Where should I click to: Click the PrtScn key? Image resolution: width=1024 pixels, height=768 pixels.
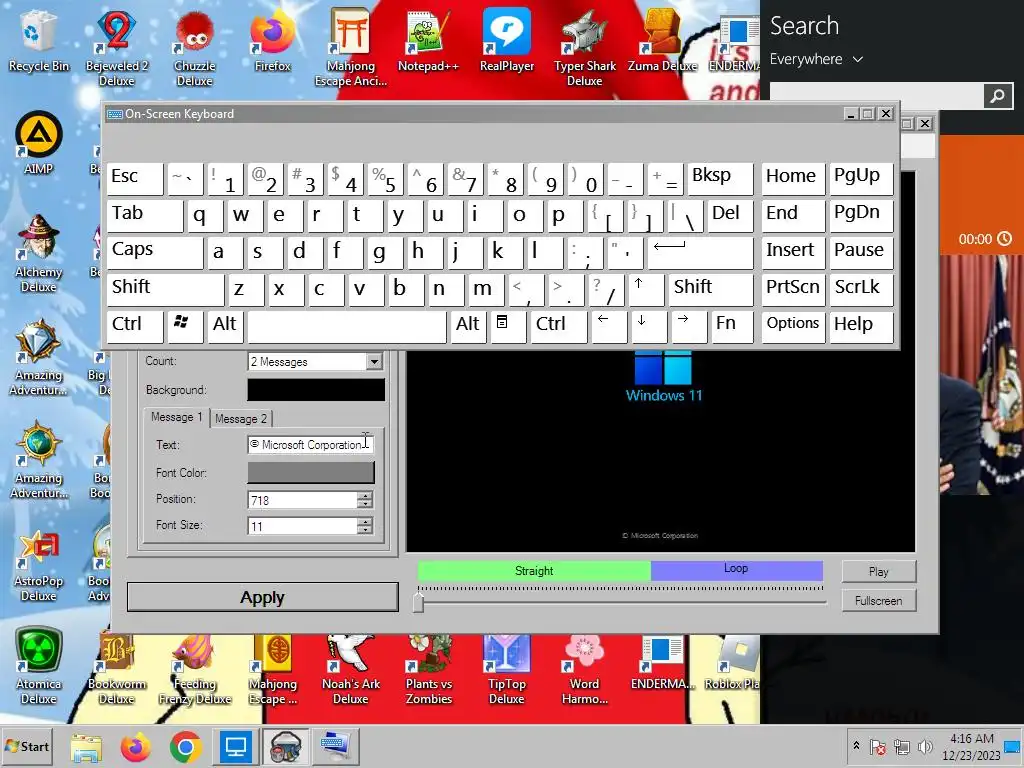tap(793, 289)
